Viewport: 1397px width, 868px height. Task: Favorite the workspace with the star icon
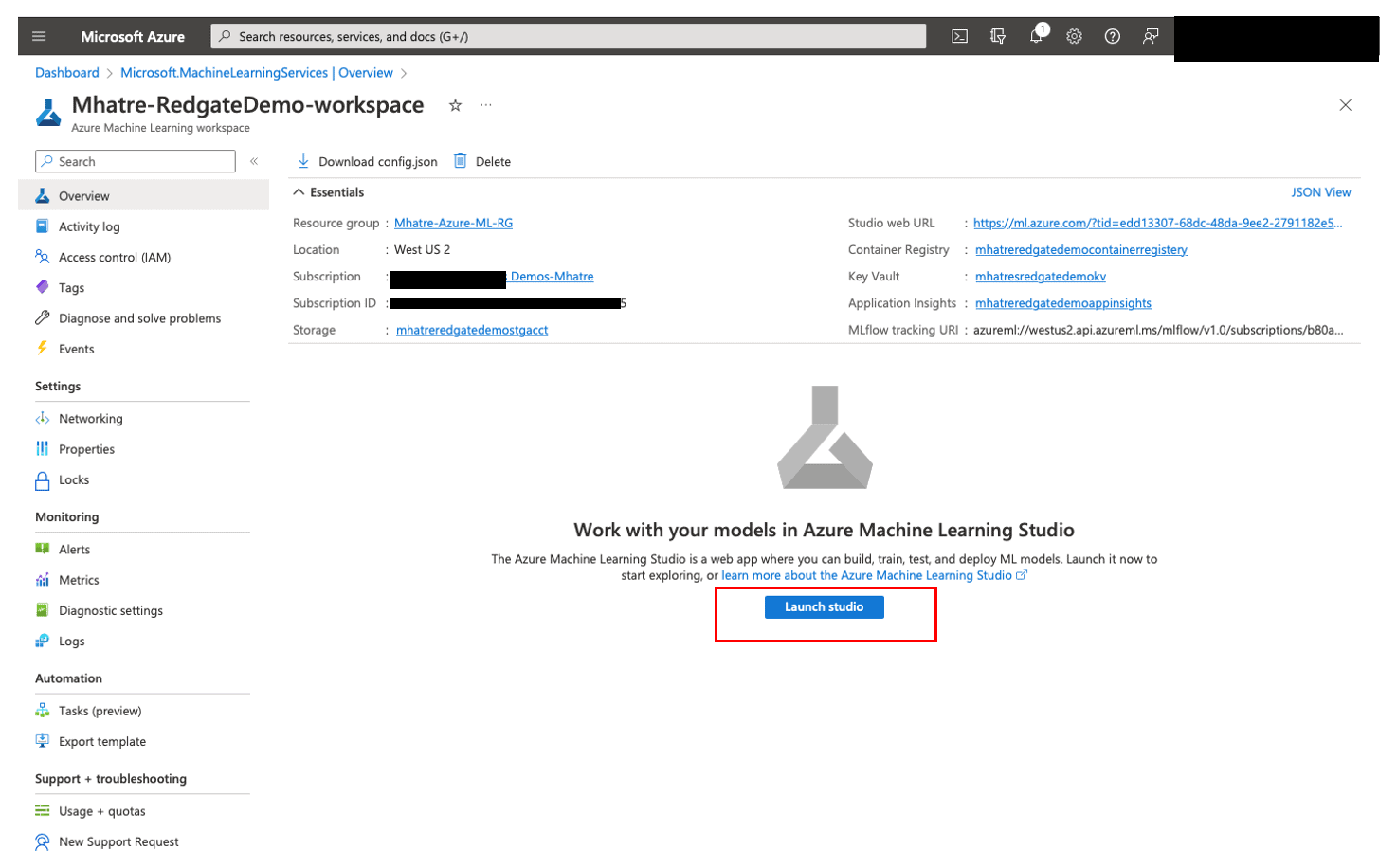point(455,105)
